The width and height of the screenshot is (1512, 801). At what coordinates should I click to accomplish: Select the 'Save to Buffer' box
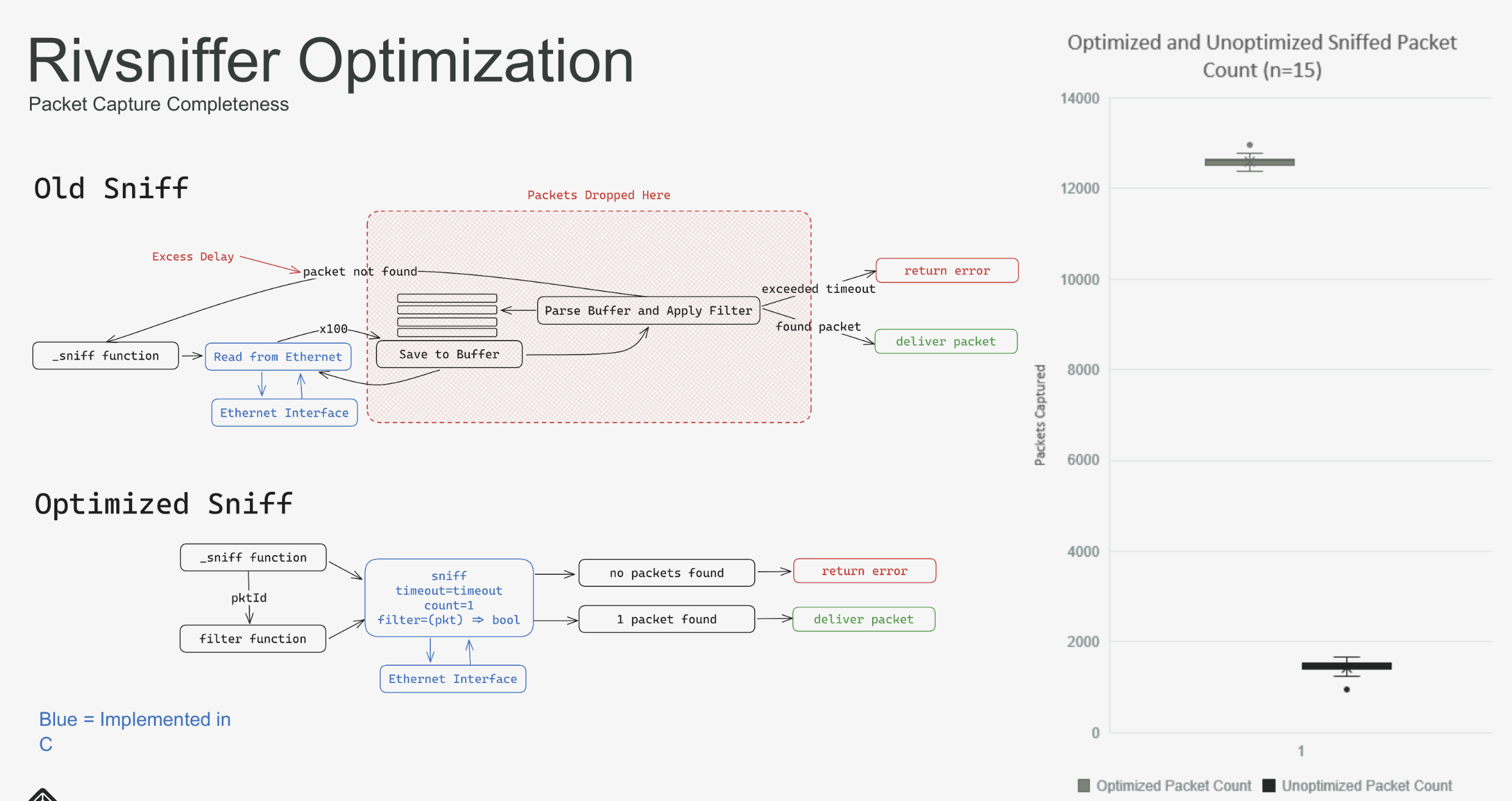(449, 354)
